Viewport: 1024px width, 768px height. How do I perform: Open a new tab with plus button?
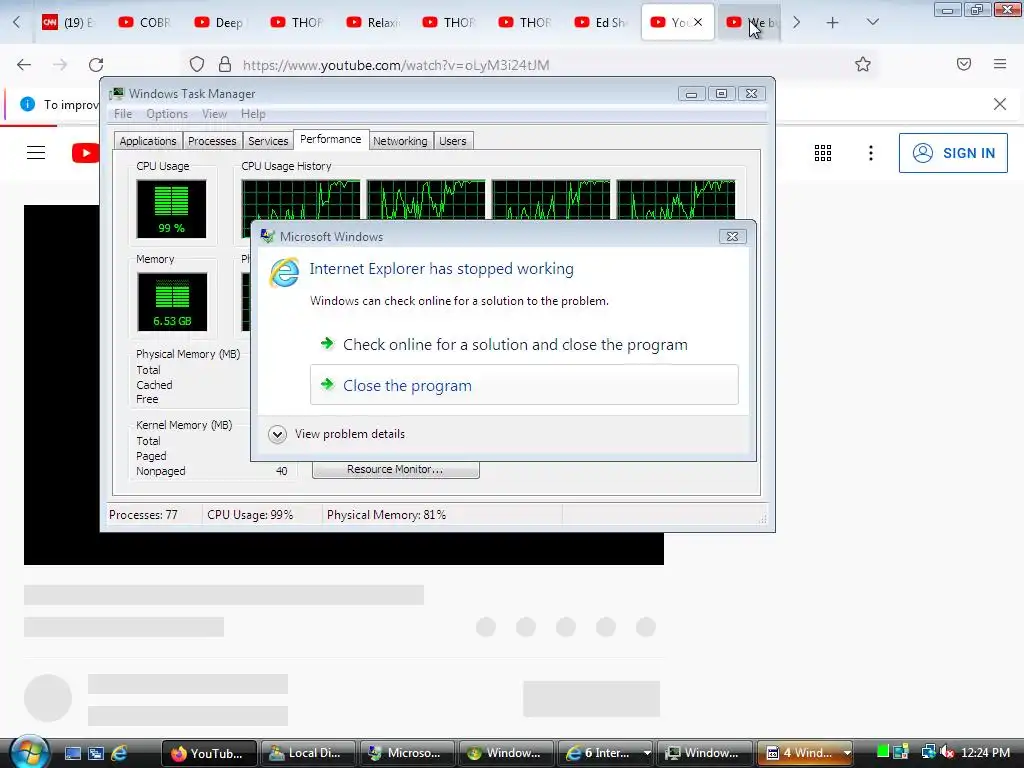click(832, 23)
